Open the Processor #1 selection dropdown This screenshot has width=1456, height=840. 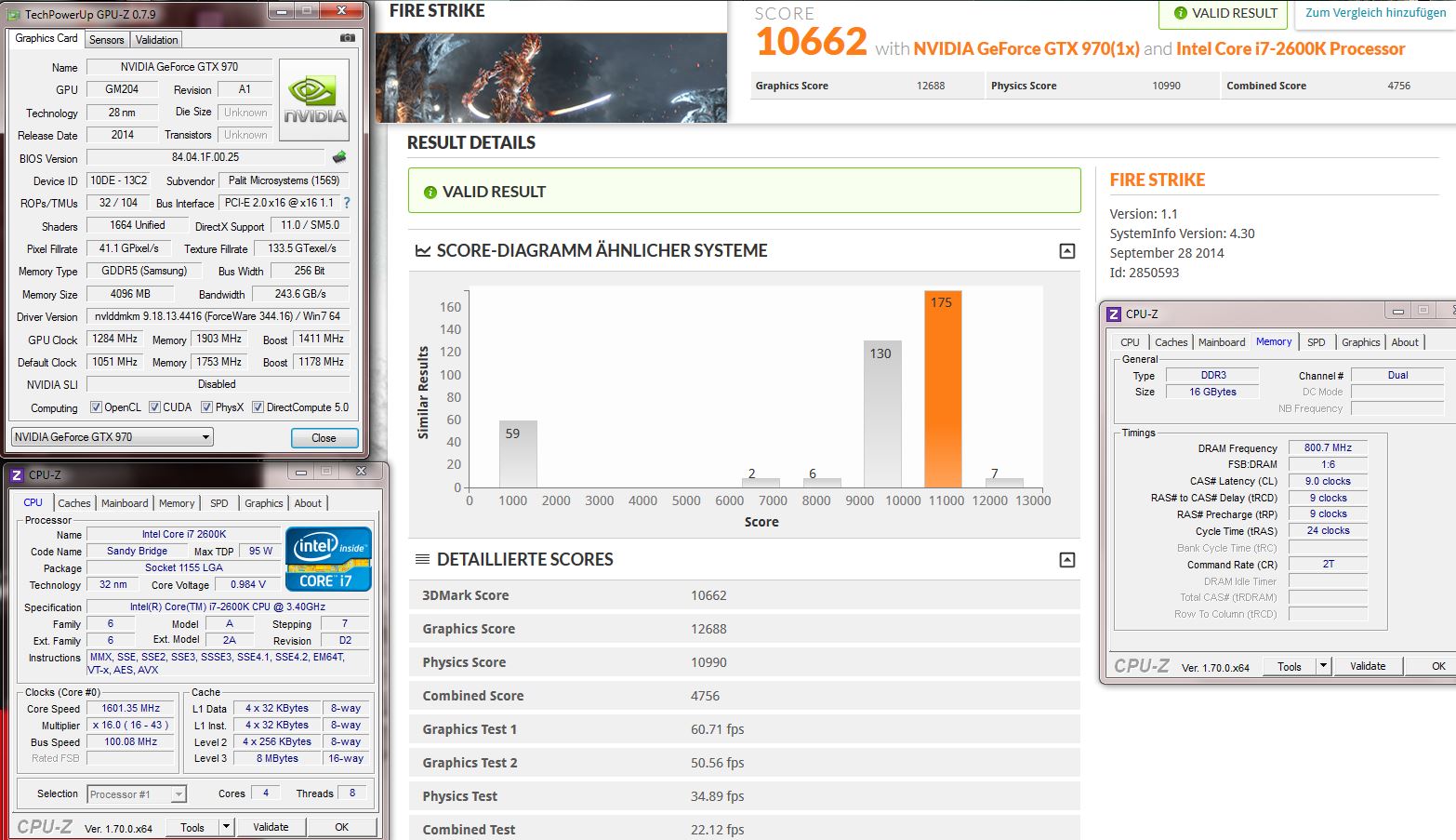[137, 794]
